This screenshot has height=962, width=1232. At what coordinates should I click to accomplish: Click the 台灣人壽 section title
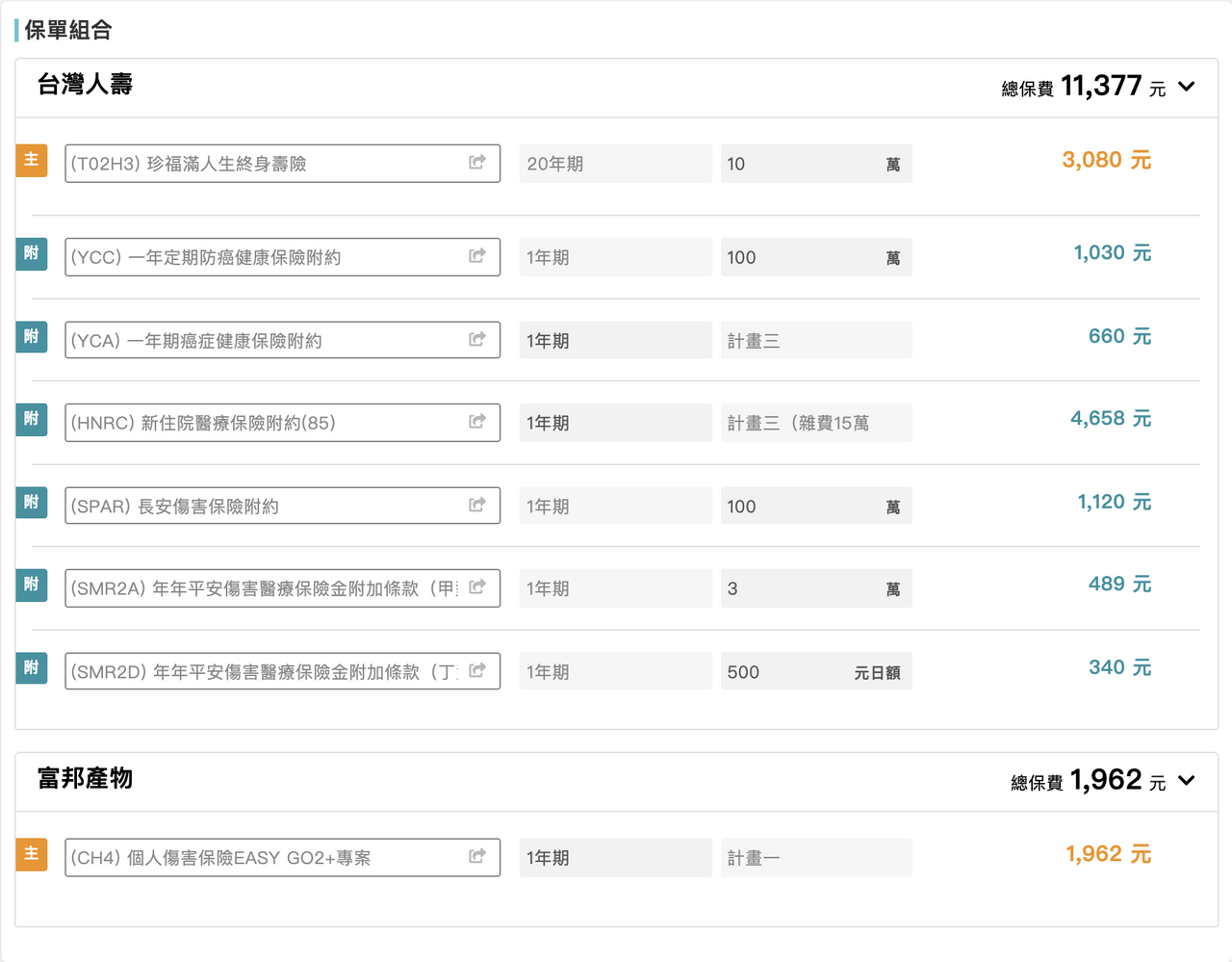coord(85,85)
